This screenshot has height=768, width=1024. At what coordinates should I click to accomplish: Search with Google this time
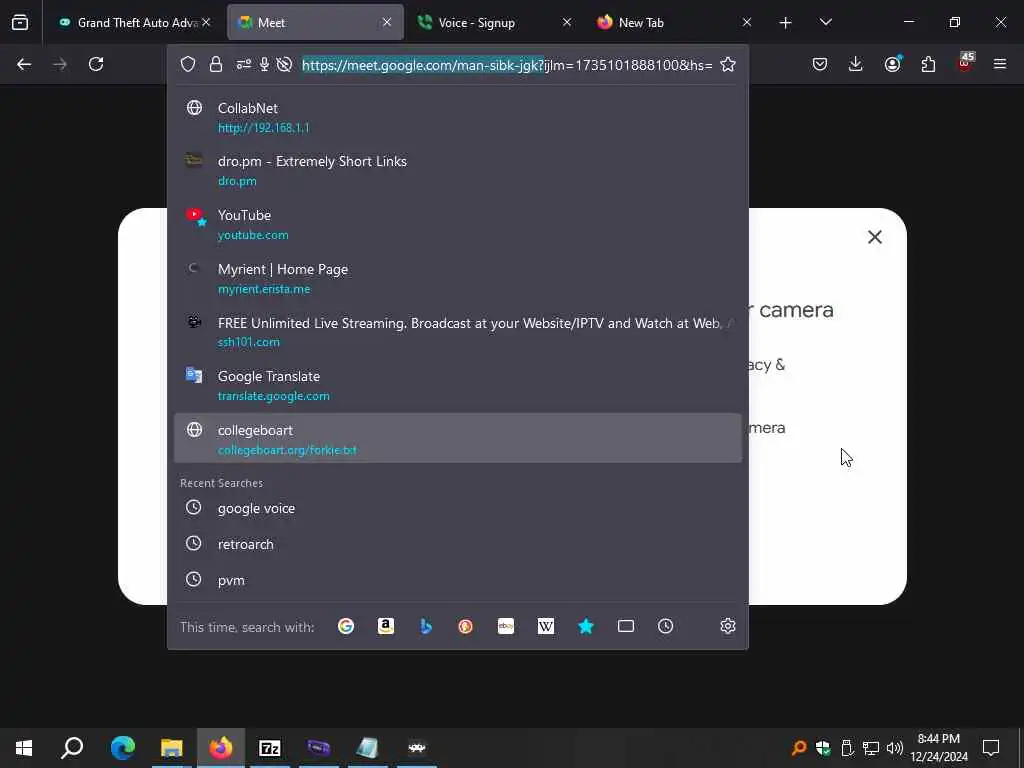click(346, 626)
